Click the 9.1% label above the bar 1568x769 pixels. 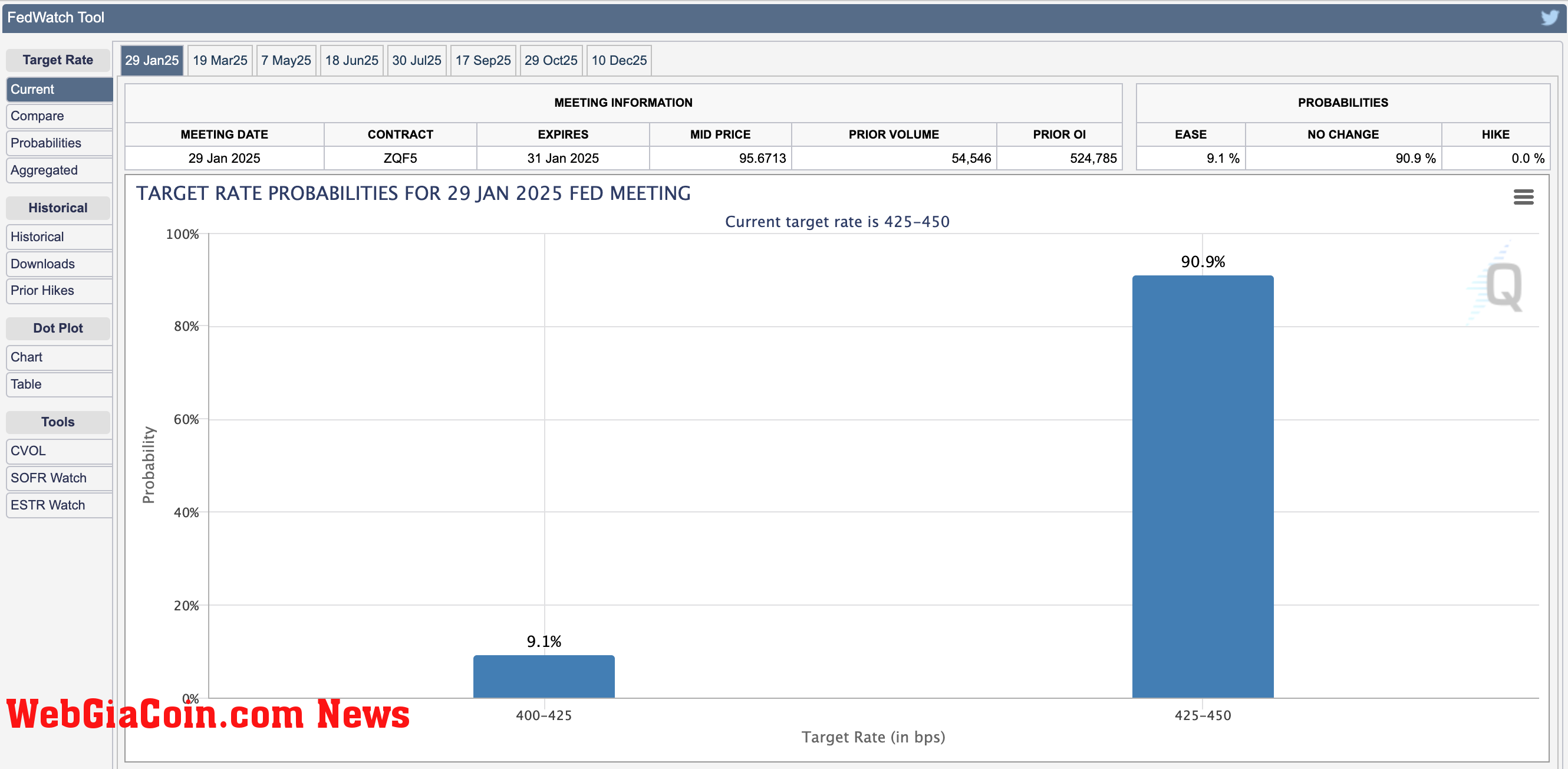(543, 642)
